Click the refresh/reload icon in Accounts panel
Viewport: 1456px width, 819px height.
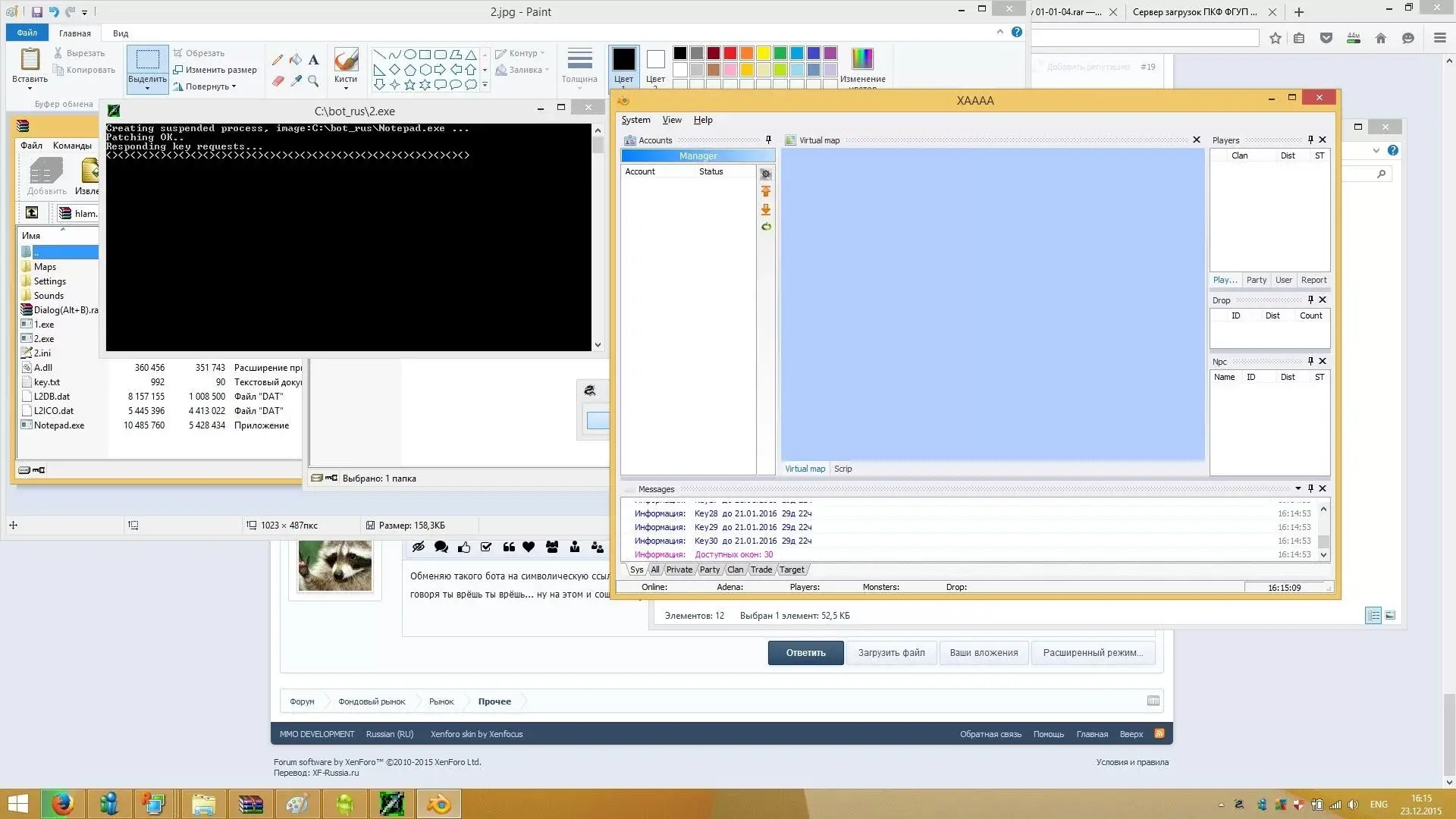(765, 226)
